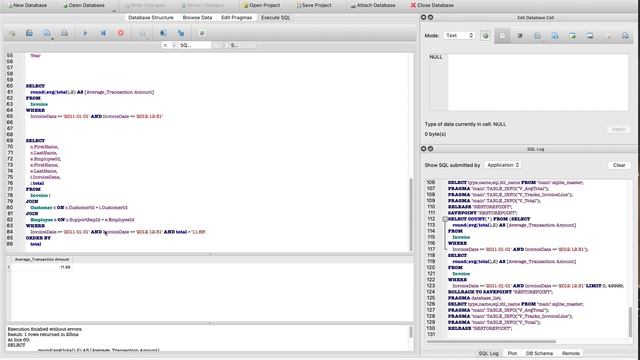
Task: Switch to the 'S...' editor tab
Action: (234, 45)
